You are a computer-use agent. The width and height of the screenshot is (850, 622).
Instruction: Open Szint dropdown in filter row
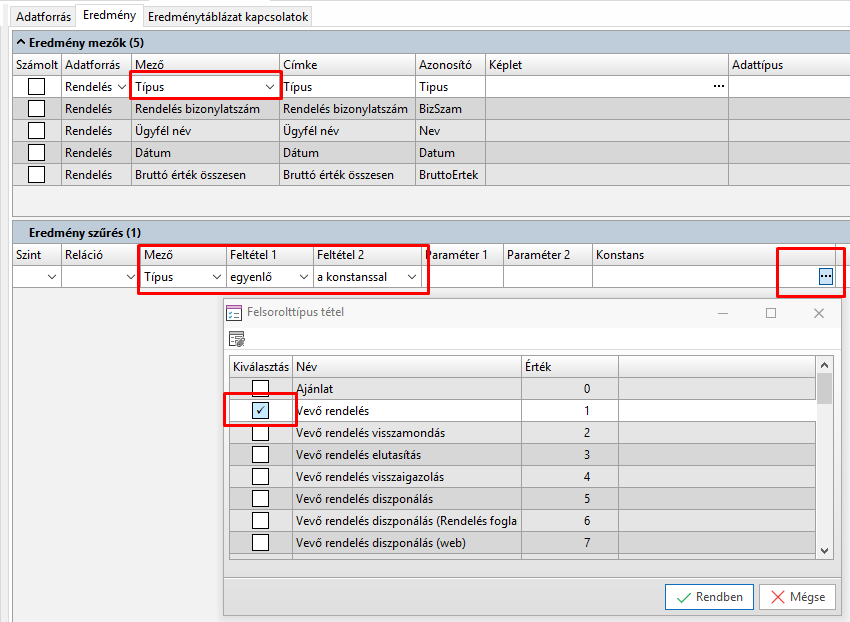(52, 277)
